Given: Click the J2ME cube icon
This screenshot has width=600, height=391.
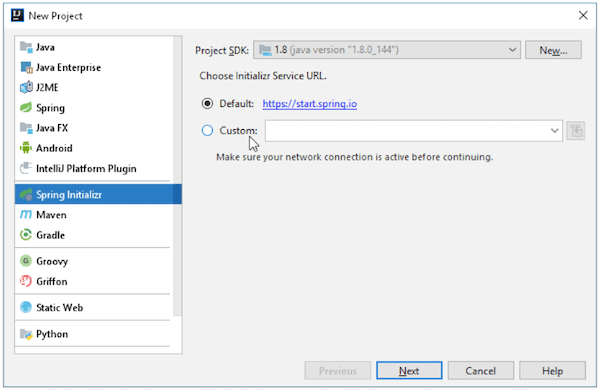Looking at the screenshot, I should (x=26, y=88).
